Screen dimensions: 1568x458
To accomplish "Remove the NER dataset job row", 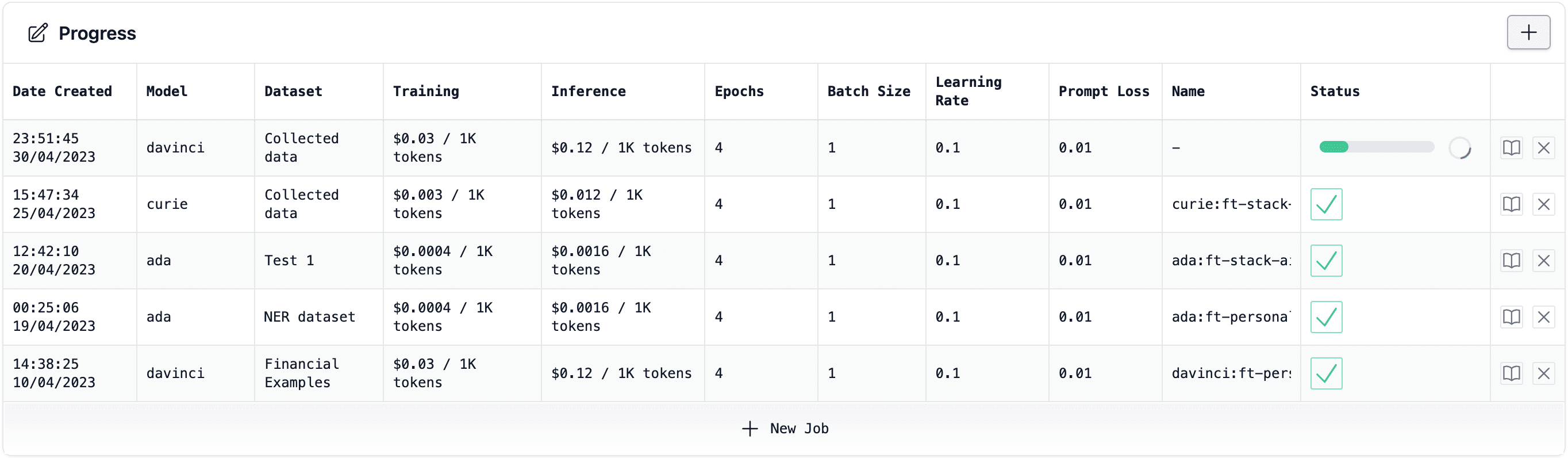I will 1543,316.
